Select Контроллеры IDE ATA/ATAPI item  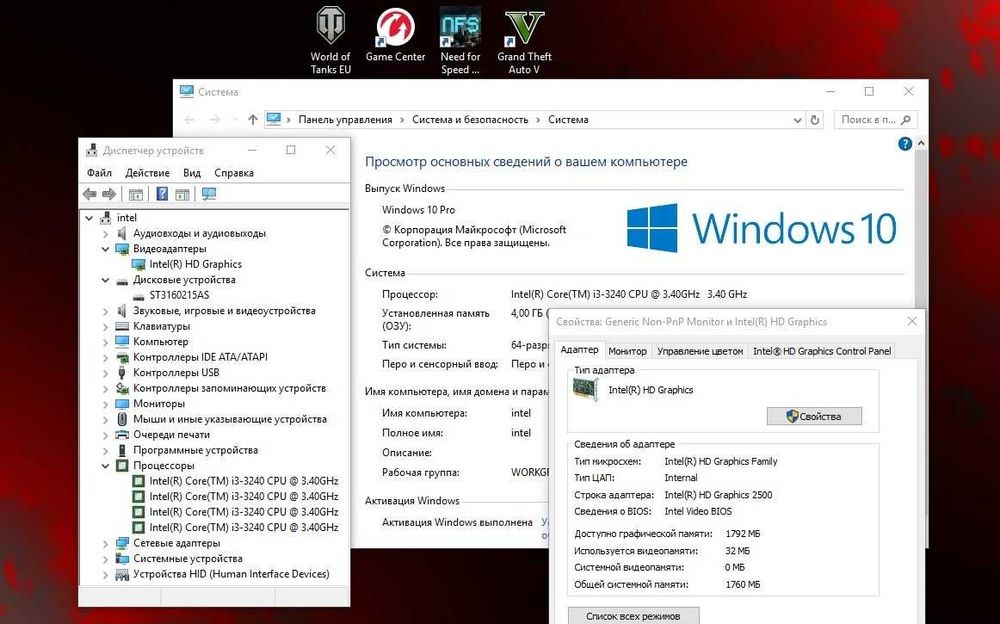200,357
